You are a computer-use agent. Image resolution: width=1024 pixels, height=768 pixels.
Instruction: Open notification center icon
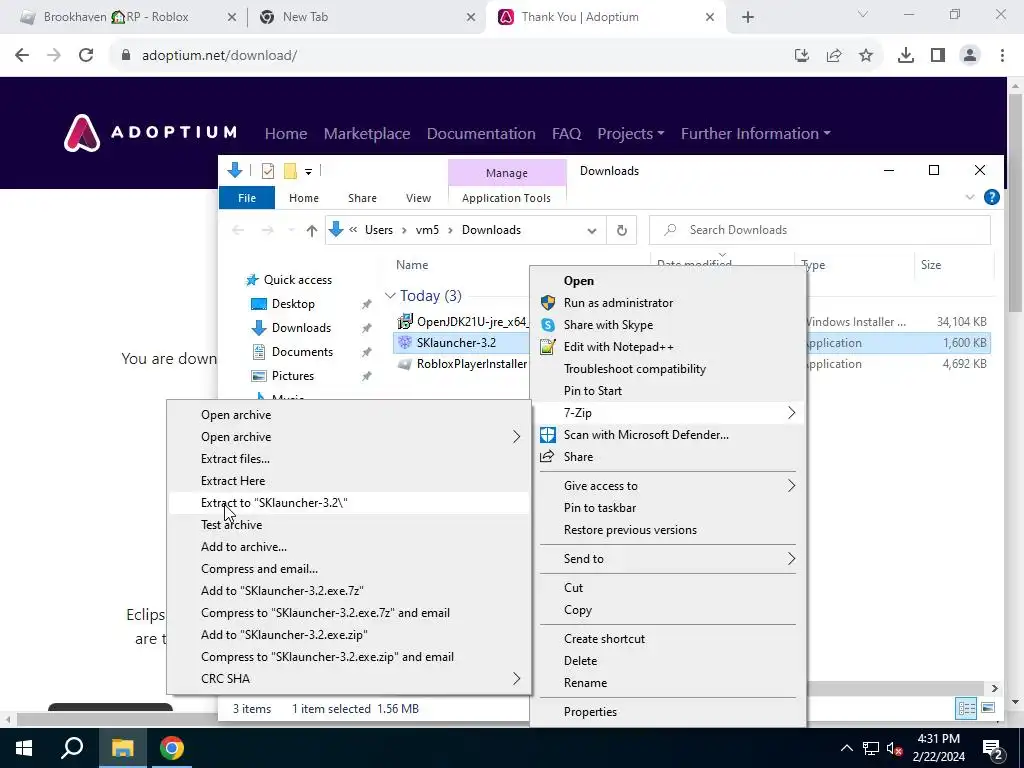click(x=992, y=748)
